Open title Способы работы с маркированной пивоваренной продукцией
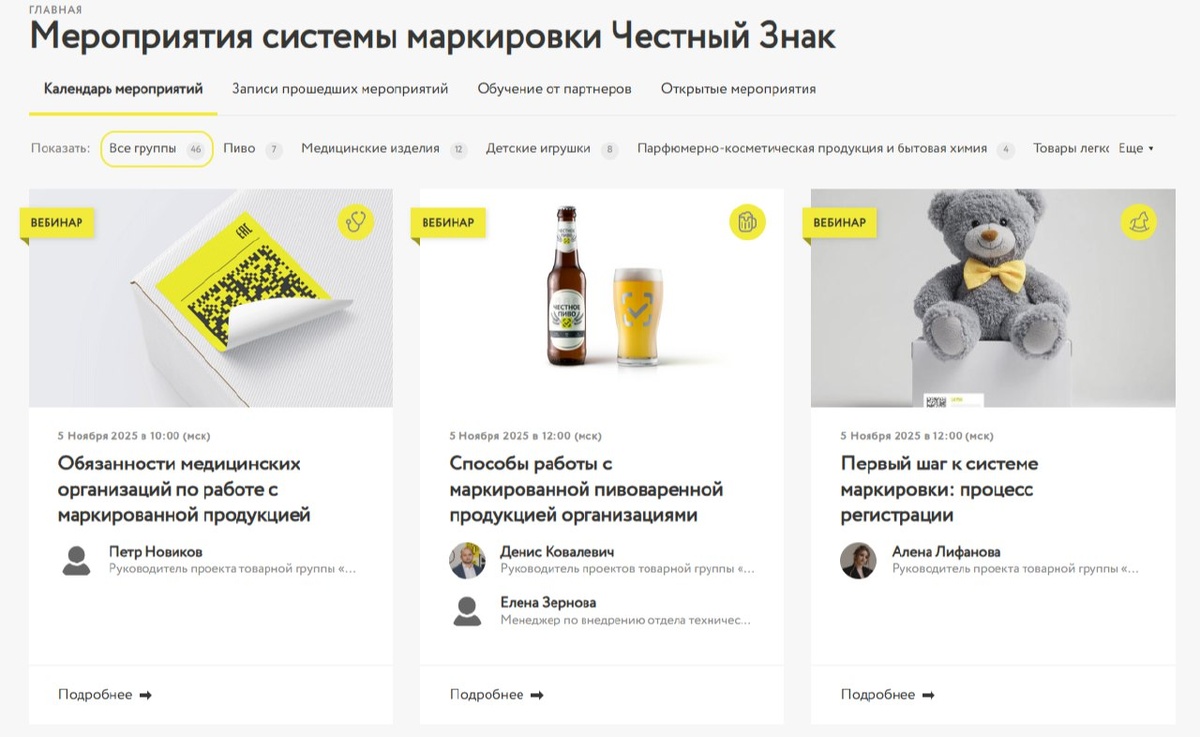Image resolution: width=1200 pixels, height=737 pixels. (x=586, y=490)
